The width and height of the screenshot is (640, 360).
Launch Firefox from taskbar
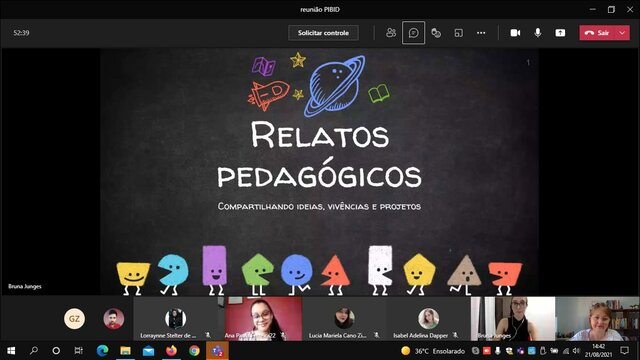171,351
